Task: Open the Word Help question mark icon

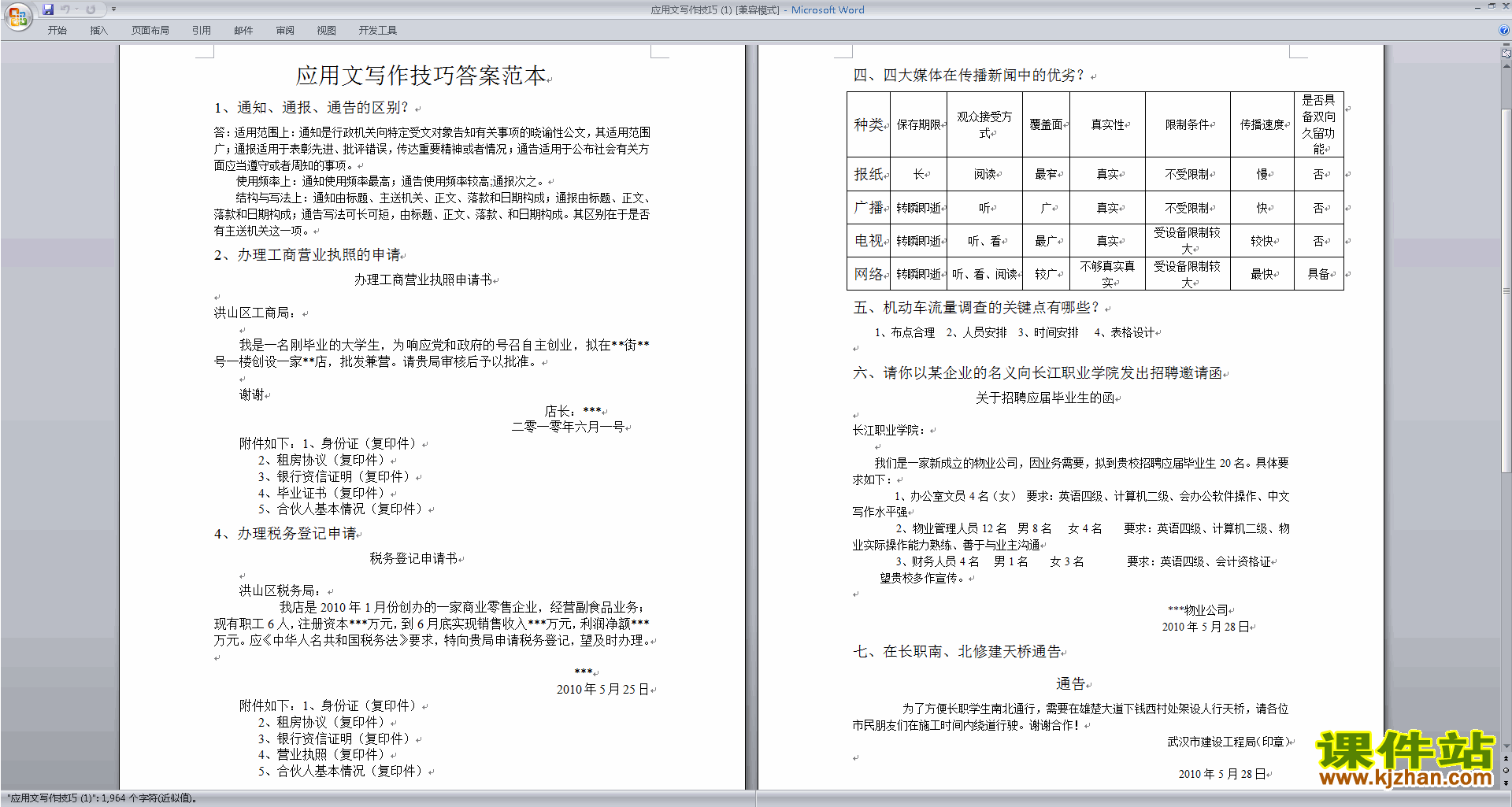Action: (x=1504, y=30)
